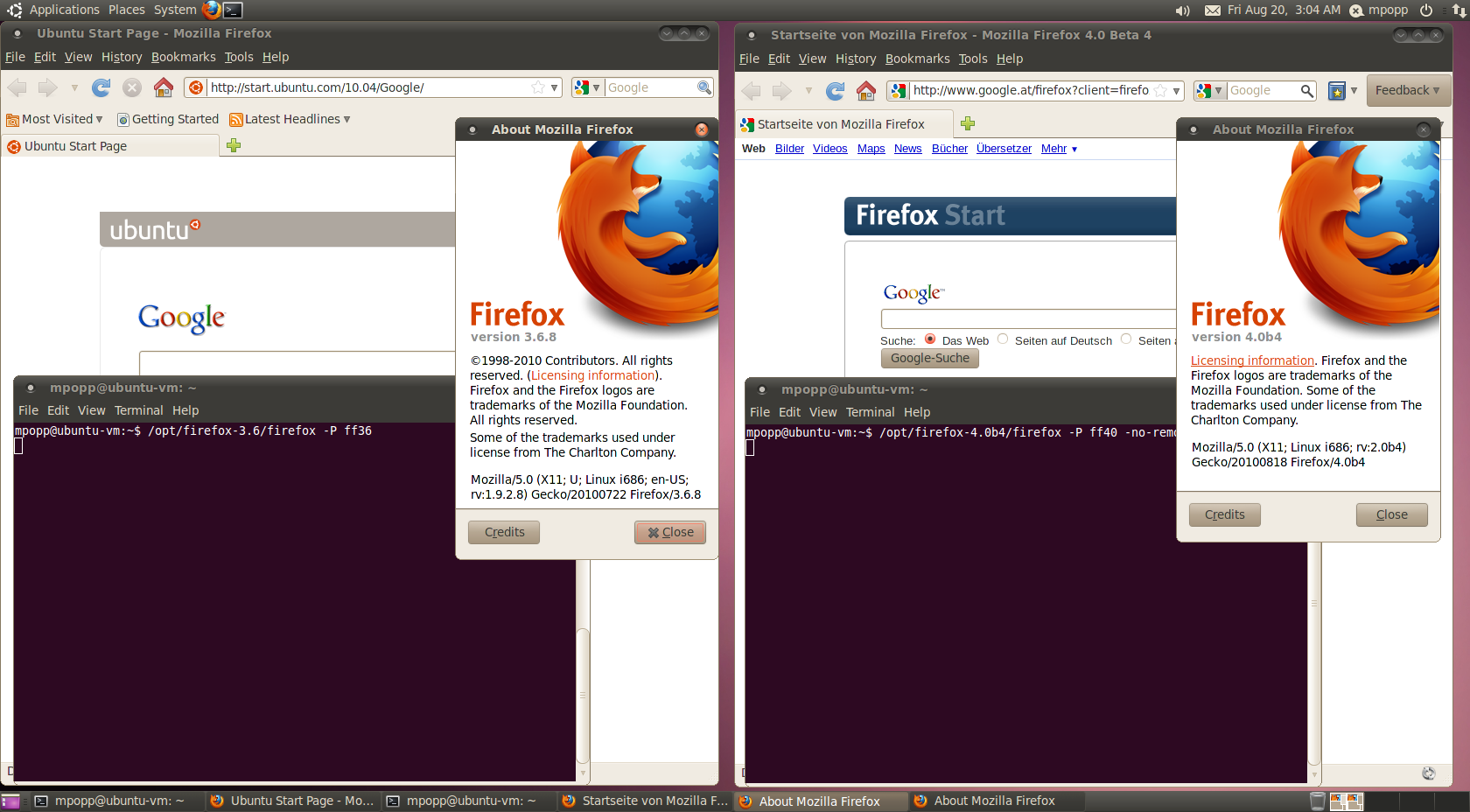Expand Most Visited bookmarks folder
This screenshot has height=812, width=1470.
point(54,119)
